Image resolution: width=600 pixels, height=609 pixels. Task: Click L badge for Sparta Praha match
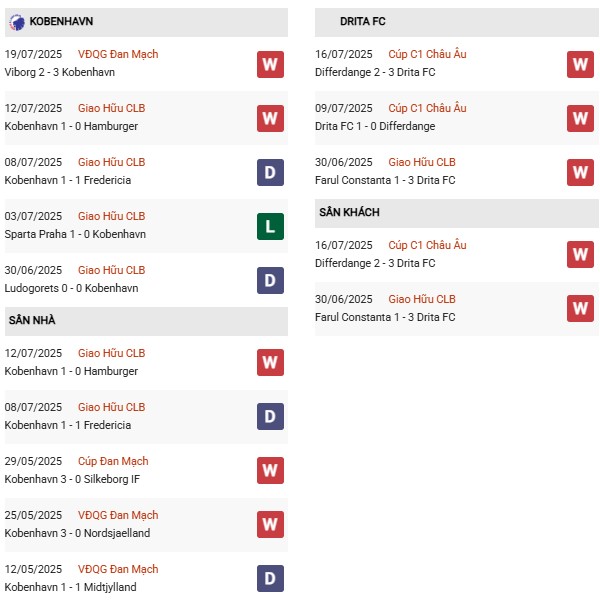point(270,226)
